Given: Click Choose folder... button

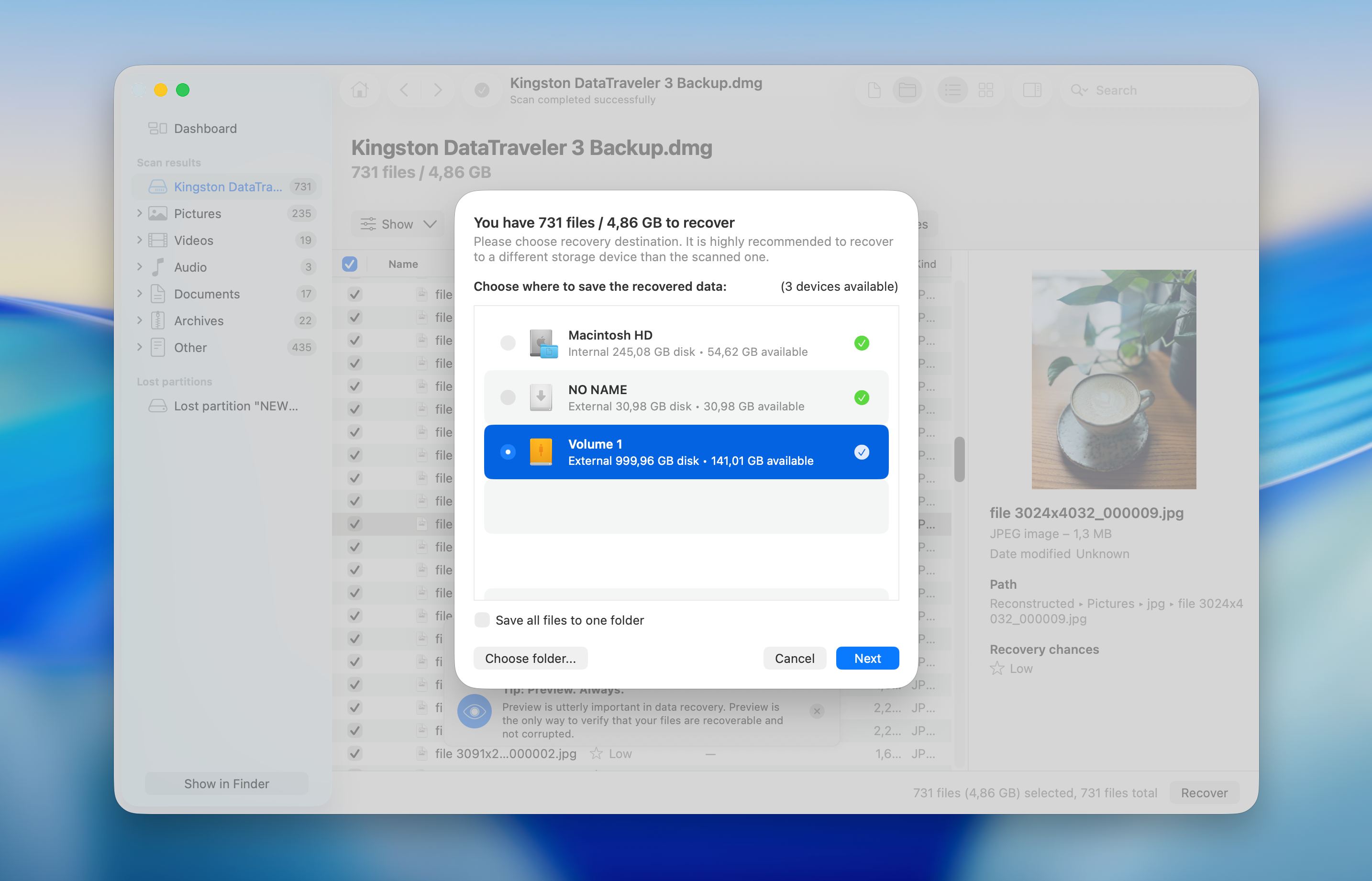Looking at the screenshot, I should 531,659.
